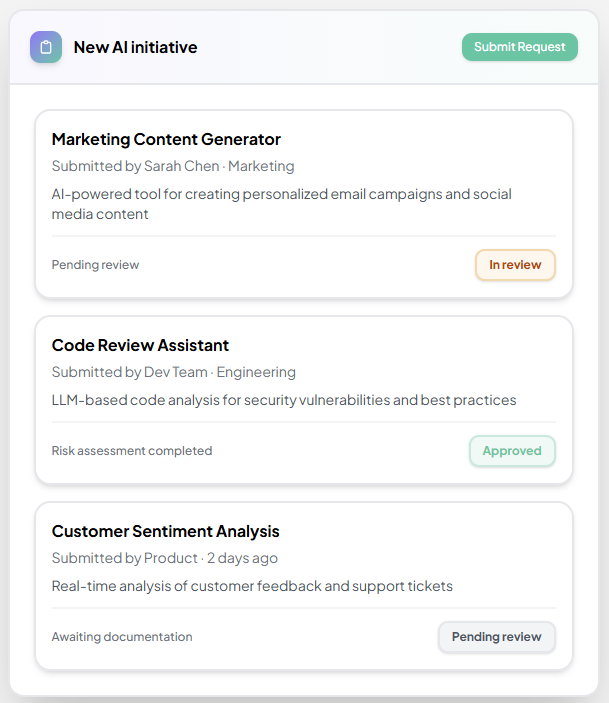
Task: Click Submitted by Dev Team · Engineering line
Action: (174, 372)
